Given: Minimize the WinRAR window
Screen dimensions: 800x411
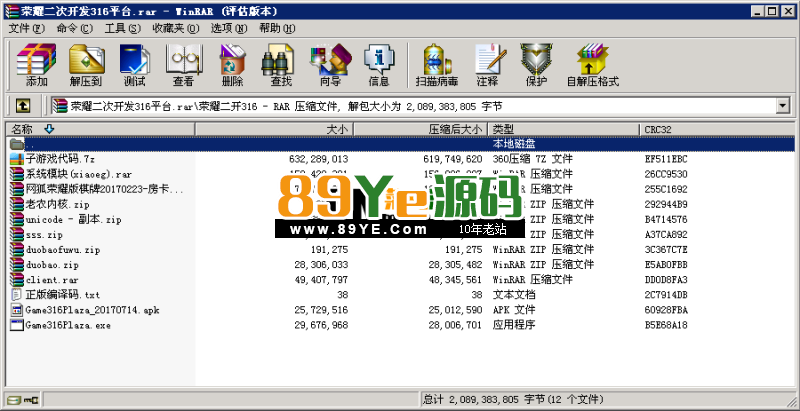Looking at the screenshot, I should (x=760, y=11).
